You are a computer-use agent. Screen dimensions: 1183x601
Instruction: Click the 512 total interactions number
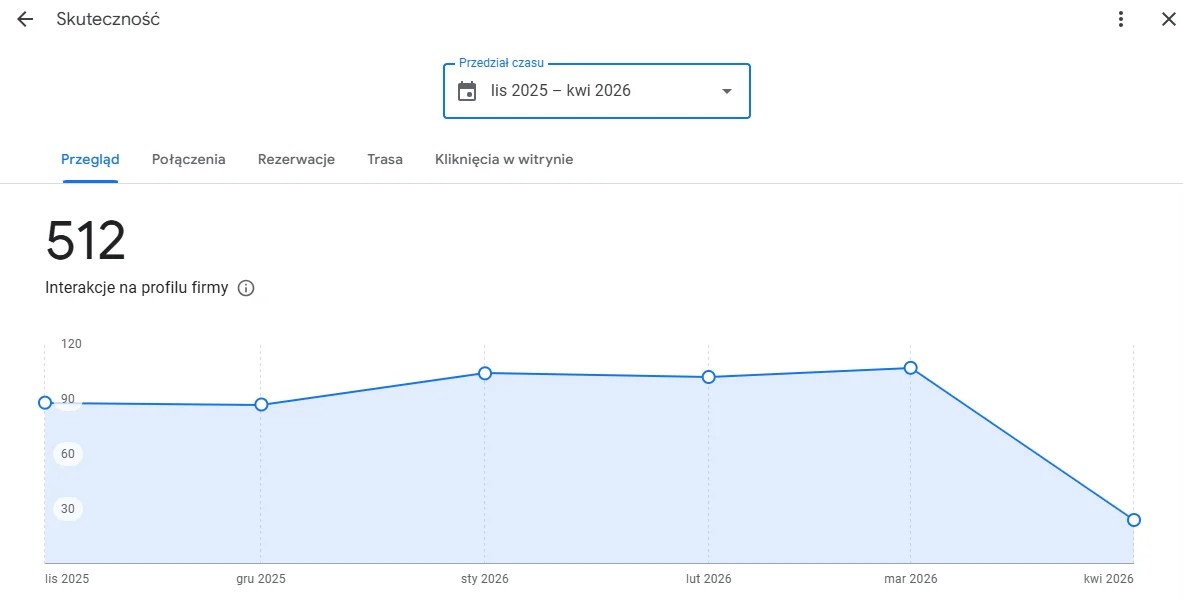(x=86, y=241)
